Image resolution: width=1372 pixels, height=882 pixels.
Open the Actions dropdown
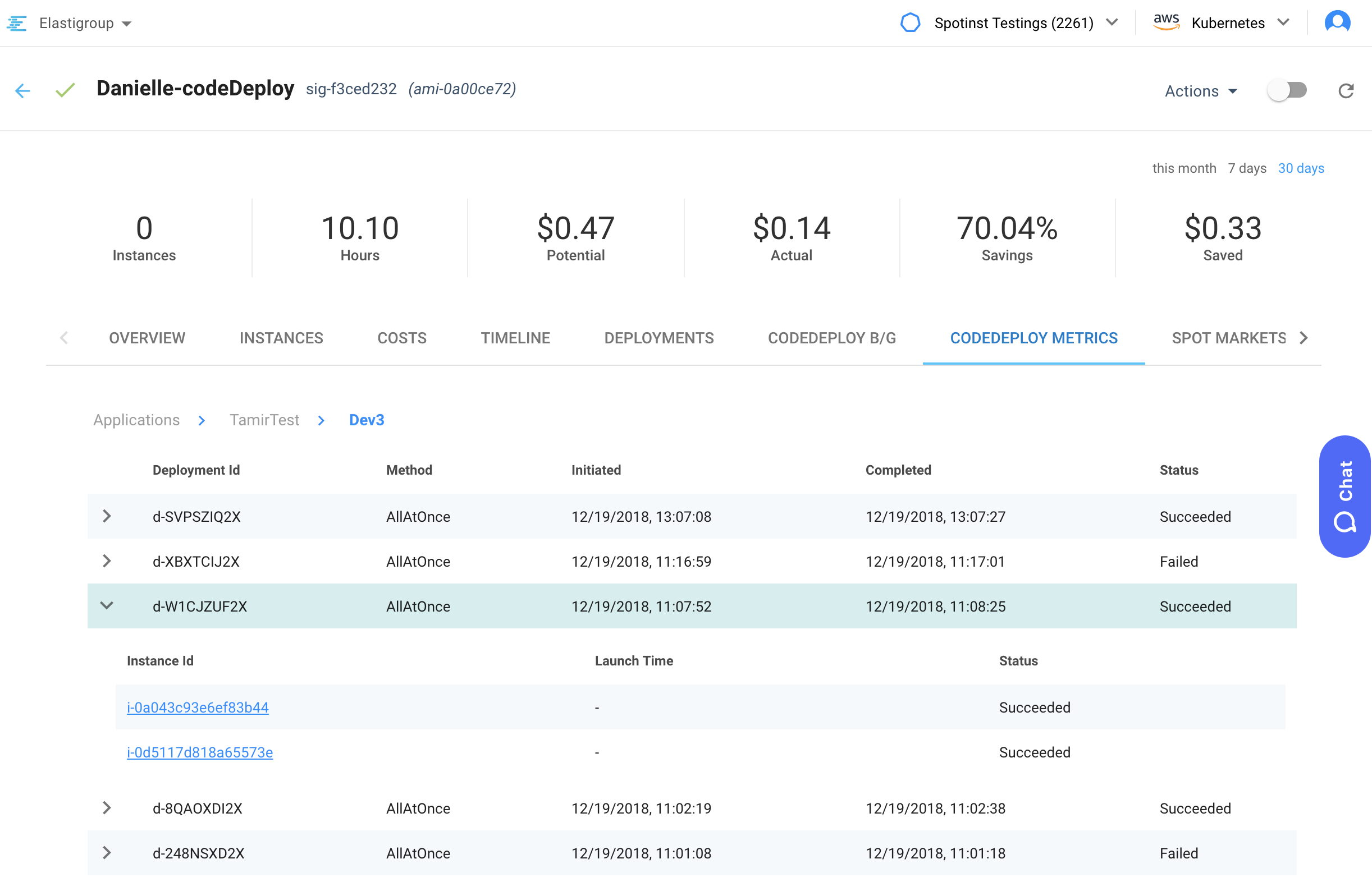(x=1201, y=91)
